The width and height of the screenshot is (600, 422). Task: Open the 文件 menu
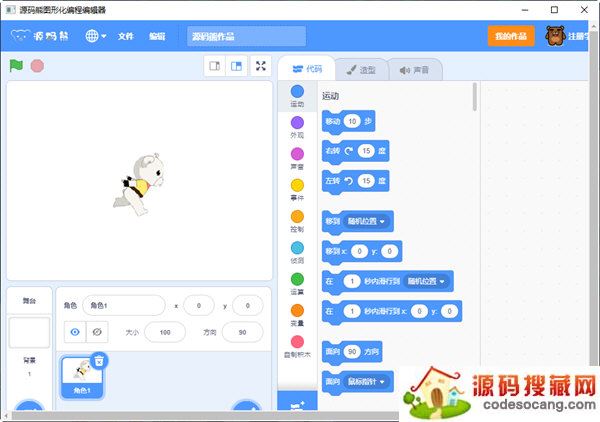tap(126, 36)
